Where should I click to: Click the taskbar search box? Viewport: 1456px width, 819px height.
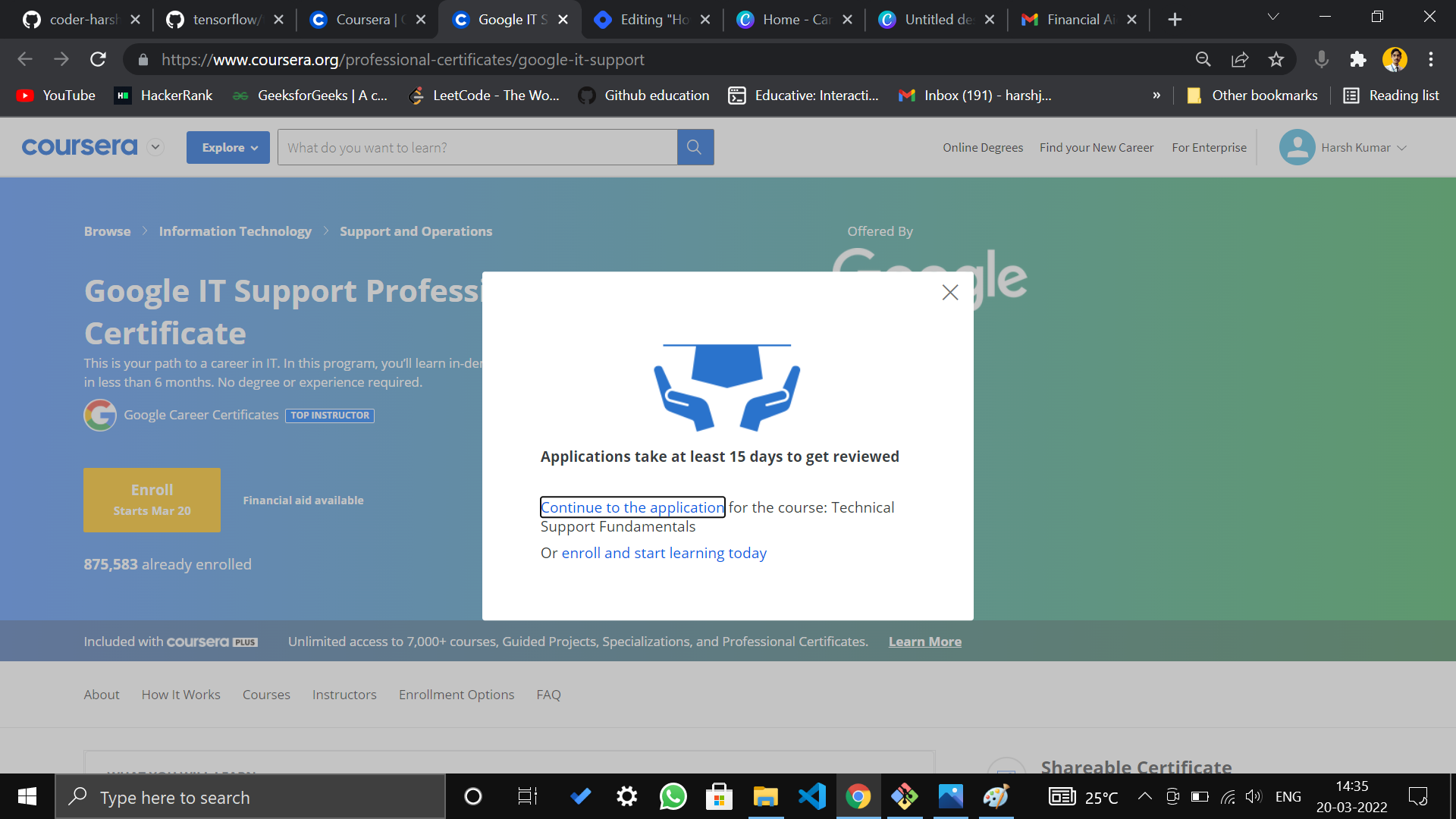point(250,797)
